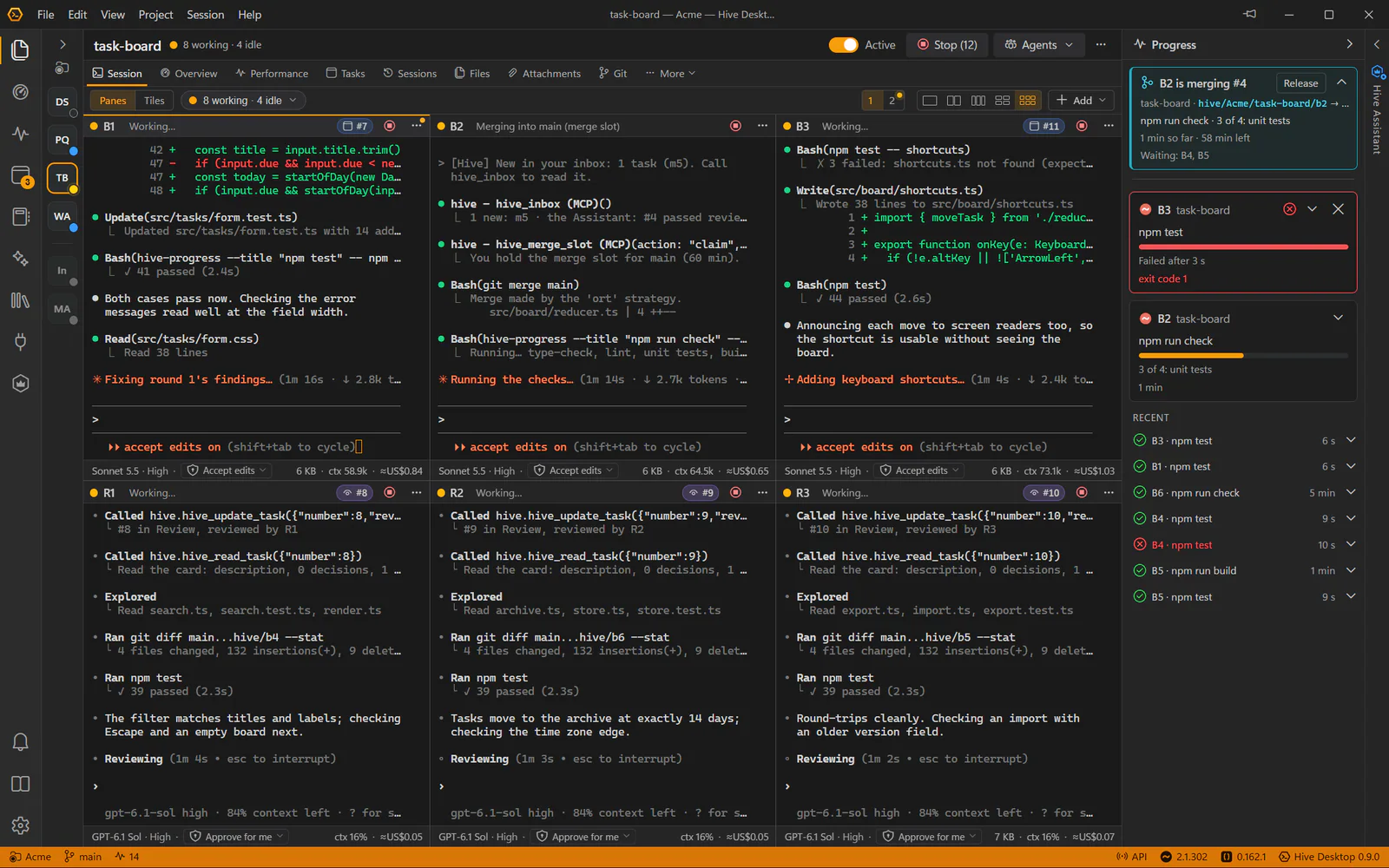Stop the R2 agent with its red stop icon
Viewport: 1389px width, 868px height.
pos(736,492)
